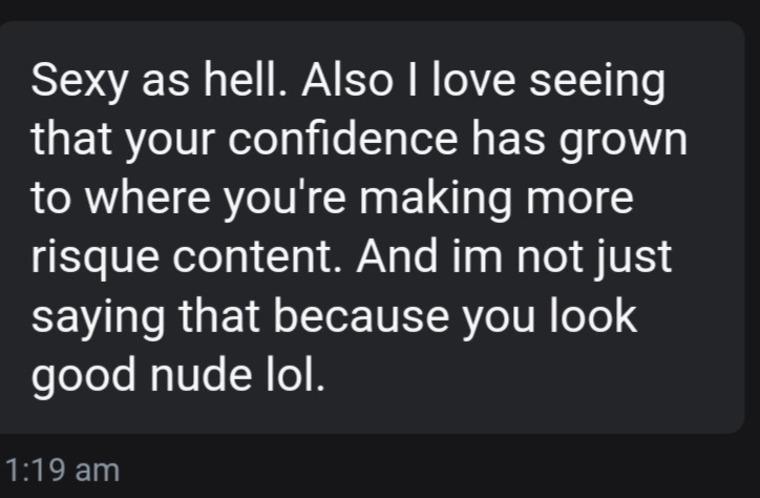
Task: Click the word "love" in the message
Action: coord(476,82)
